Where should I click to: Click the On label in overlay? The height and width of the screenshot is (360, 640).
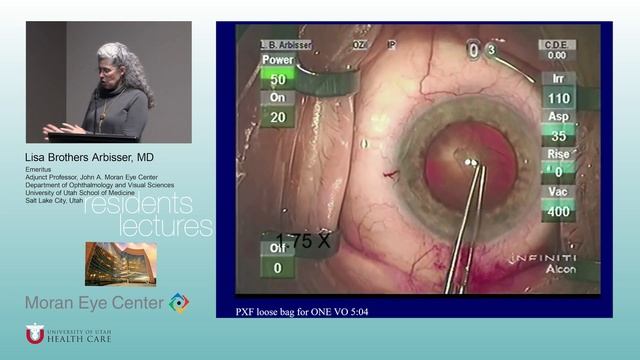(x=278, y=98)
